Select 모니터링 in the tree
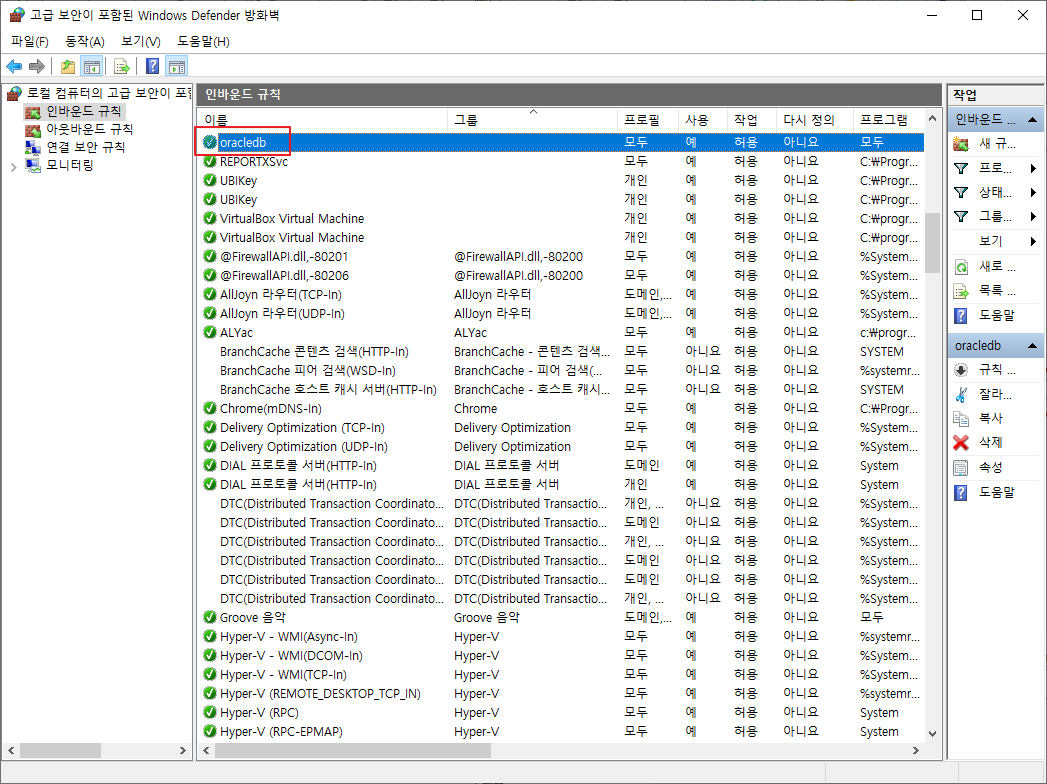 click(x=70, y=165)
